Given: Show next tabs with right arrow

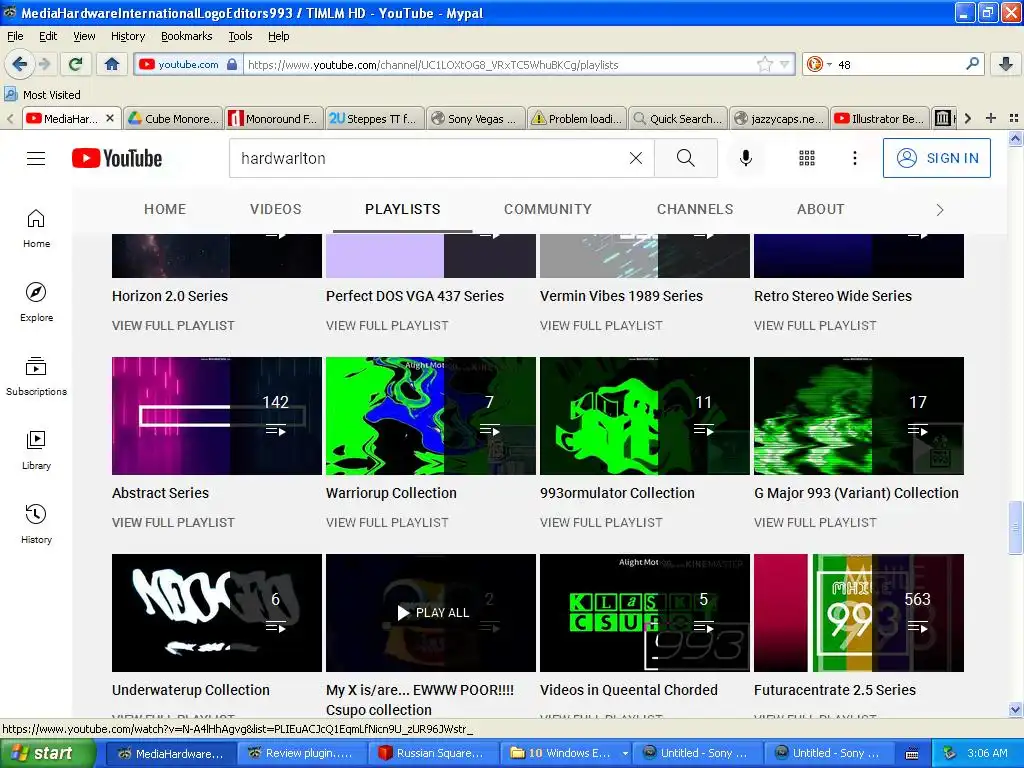Looking at the screenshot, I should tap(968, 118).
